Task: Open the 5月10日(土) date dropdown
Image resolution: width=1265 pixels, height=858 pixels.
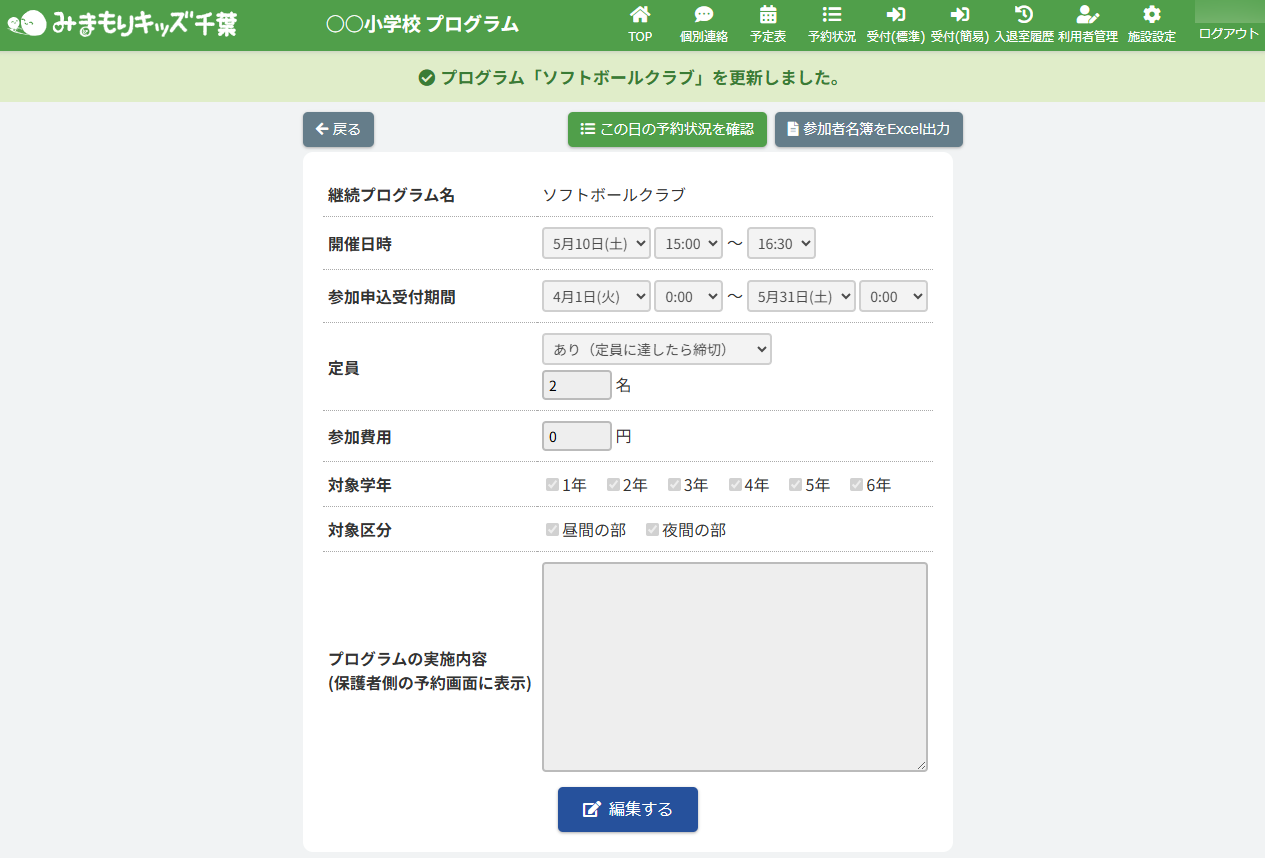Action: (x=596, y=243)
